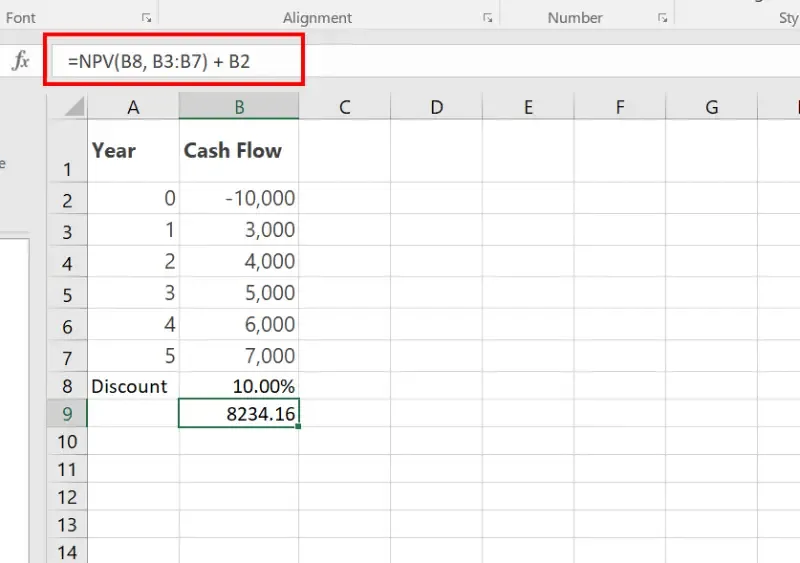Select row 6 header
Screen dimensions: 800x563
[67, 325]
